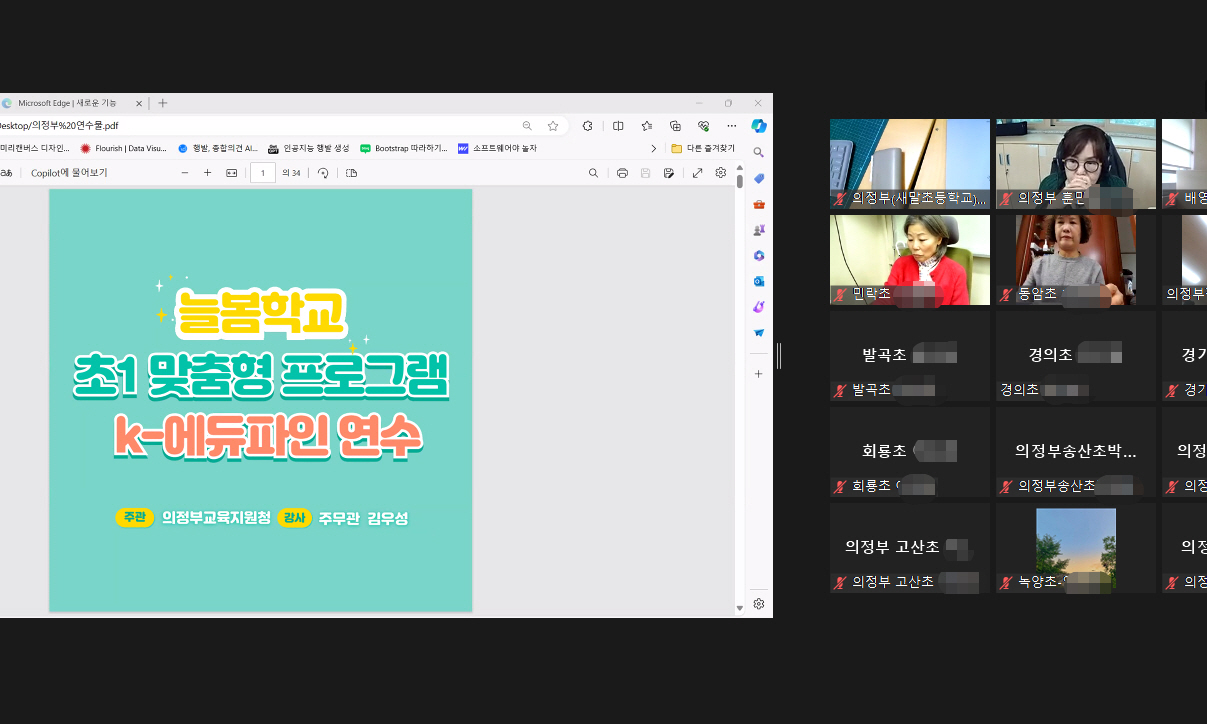Select the 회룡초 participant tile
The height and width of the screenshot is (724, 1207).
click(910, 452)
